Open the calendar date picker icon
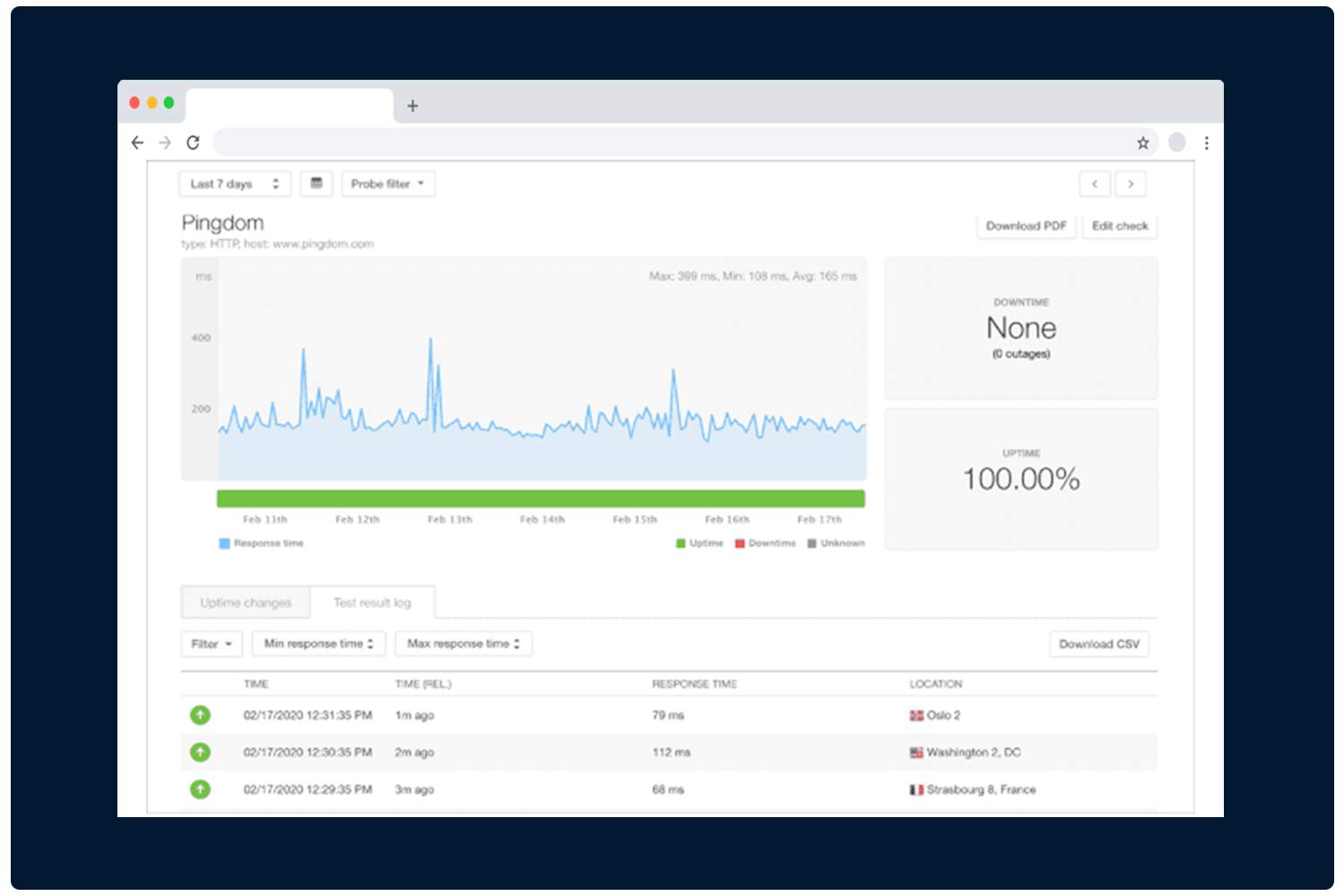1344x896 pixels. (316, 184)
